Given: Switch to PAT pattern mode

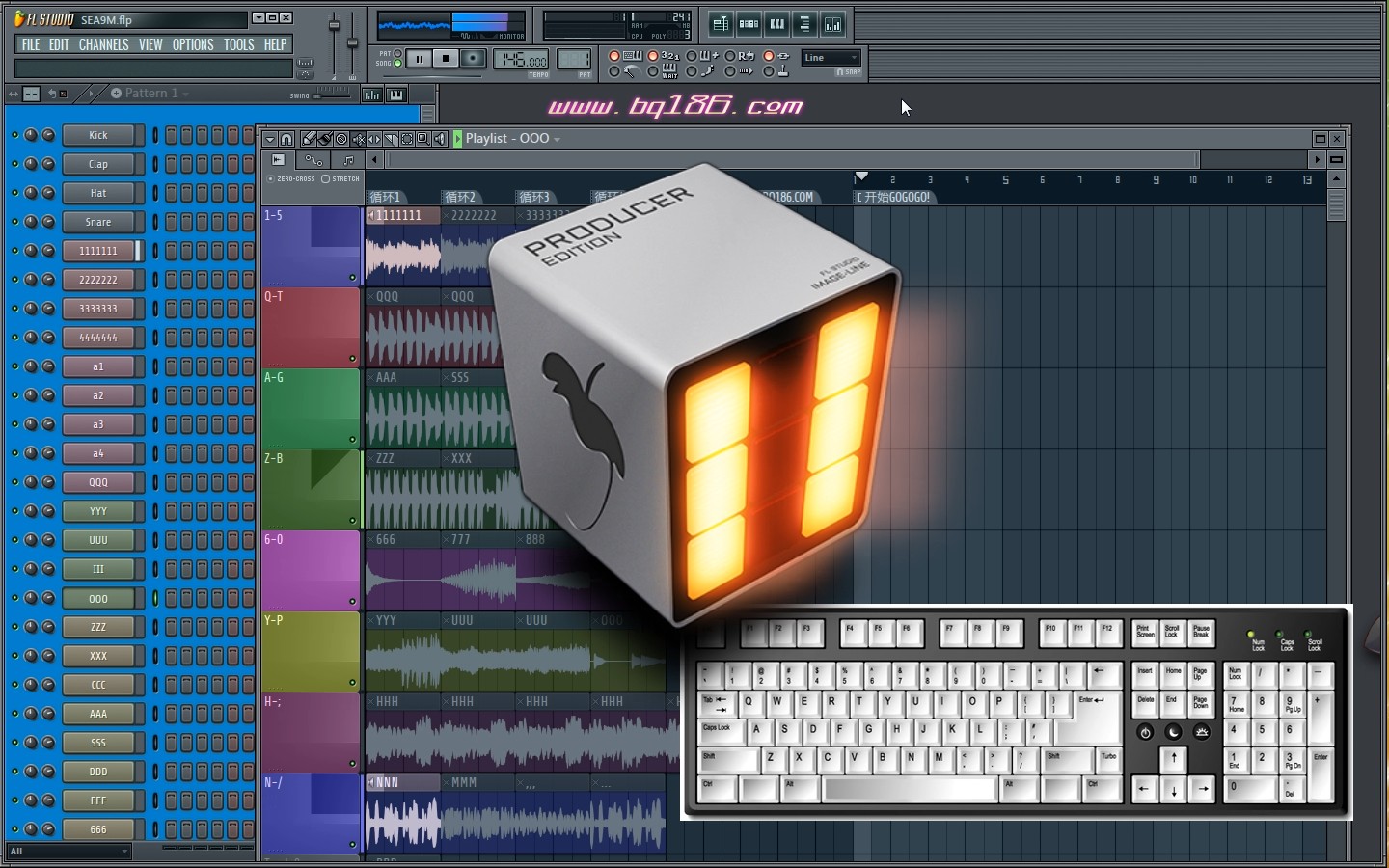Looking at the screenshot, I should point(397,53).
